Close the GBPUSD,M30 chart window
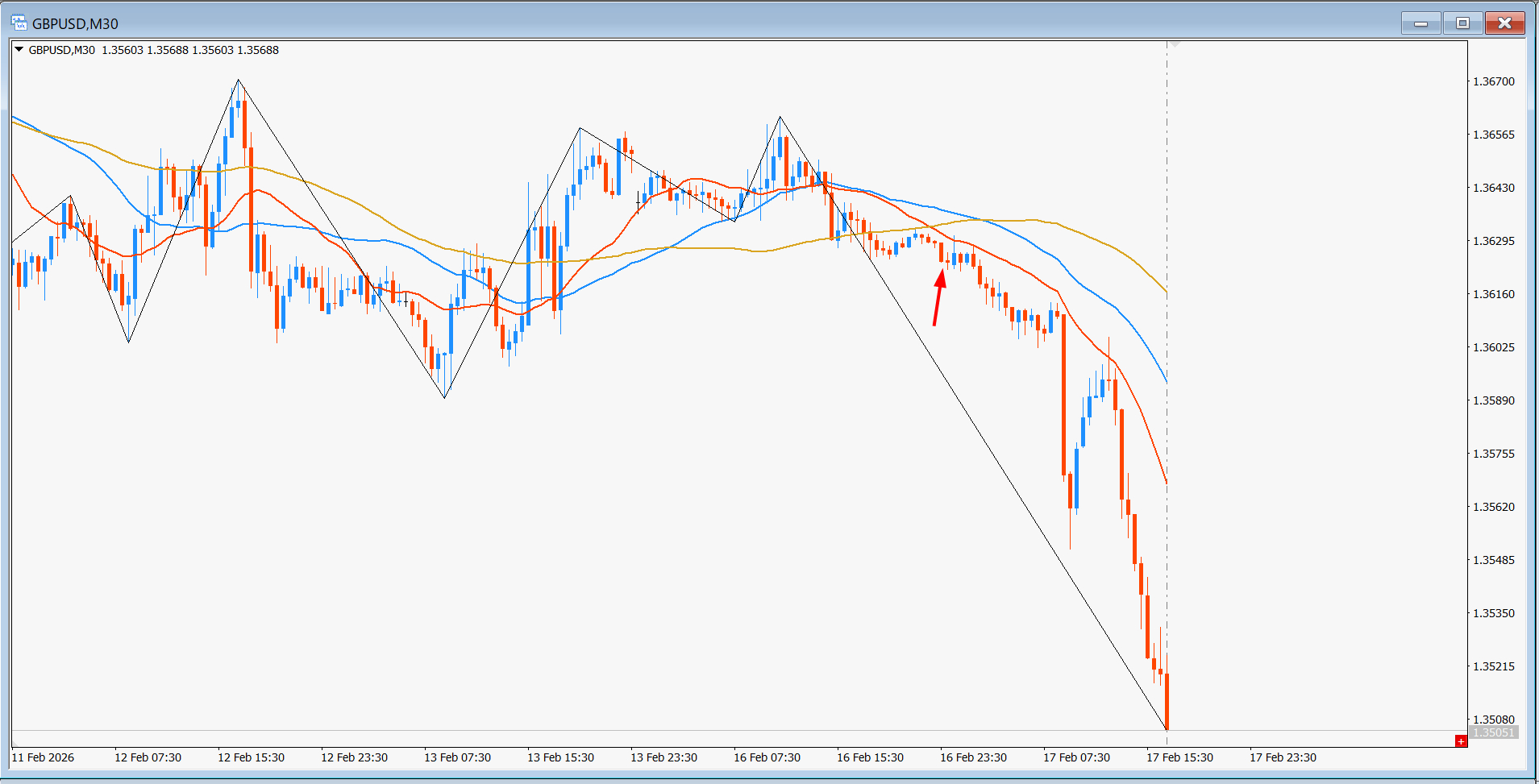This screenshot has height=784, width=1539. [1504, 23]
